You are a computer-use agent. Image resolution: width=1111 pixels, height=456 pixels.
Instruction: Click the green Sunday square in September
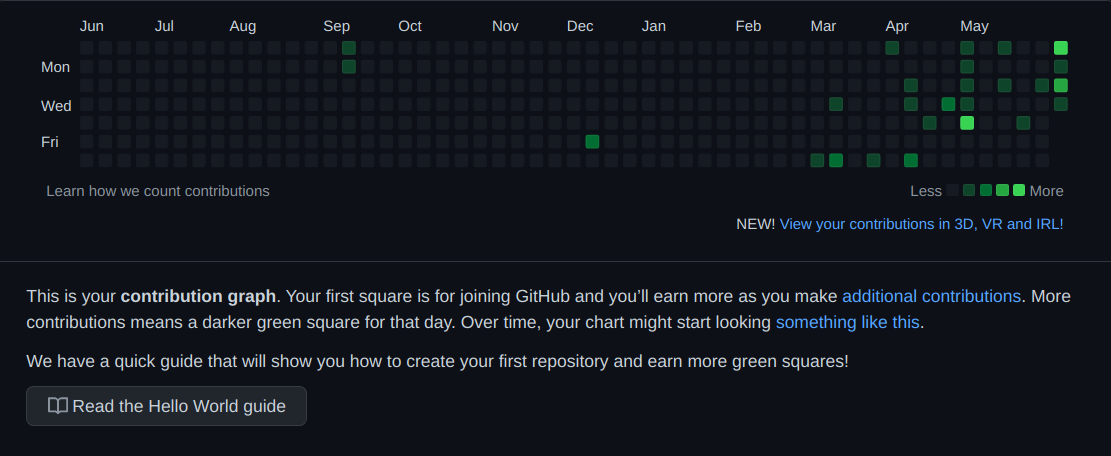tap(349, 48)
